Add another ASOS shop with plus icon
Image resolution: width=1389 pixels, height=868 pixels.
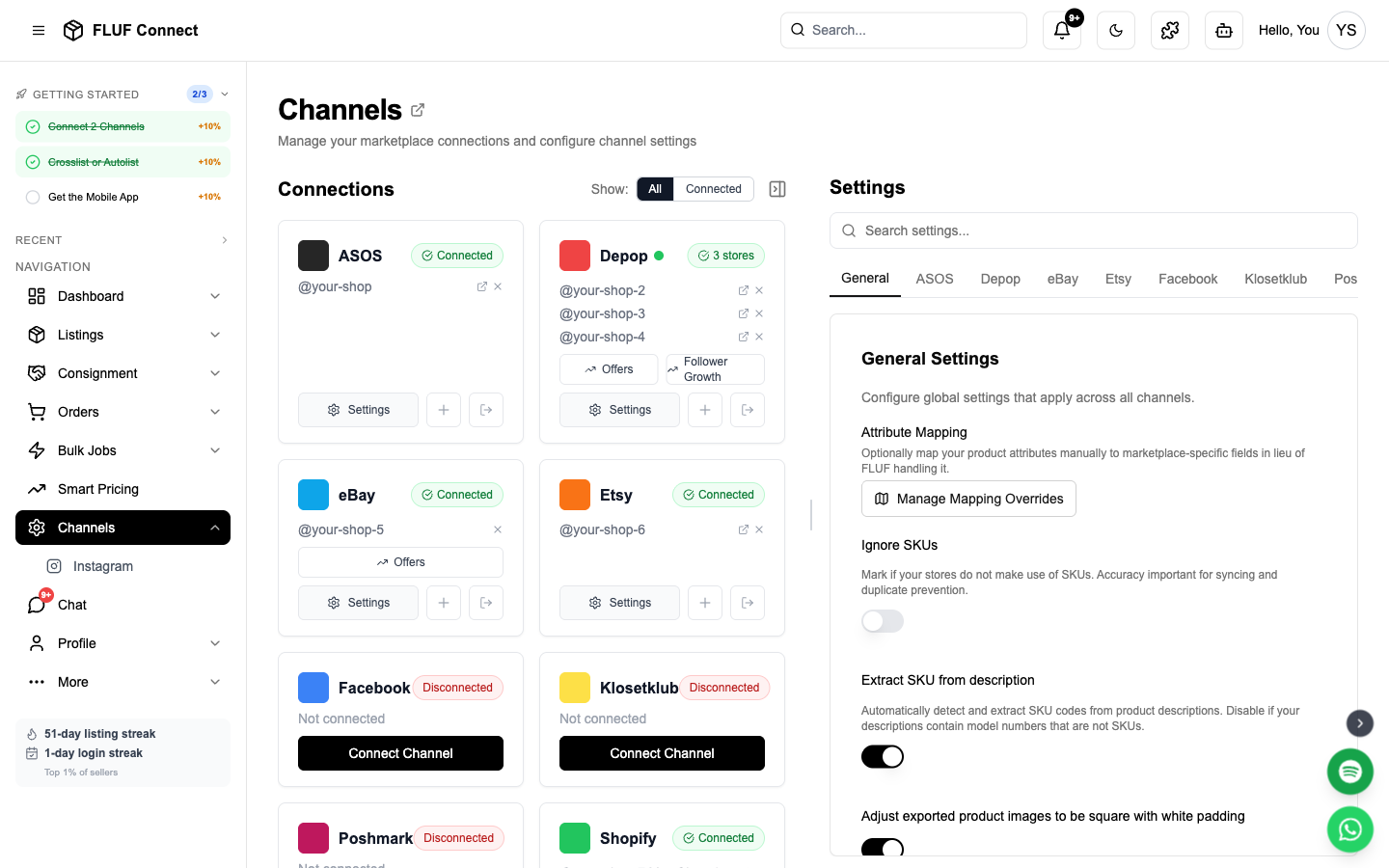click(x=444, y=410)
